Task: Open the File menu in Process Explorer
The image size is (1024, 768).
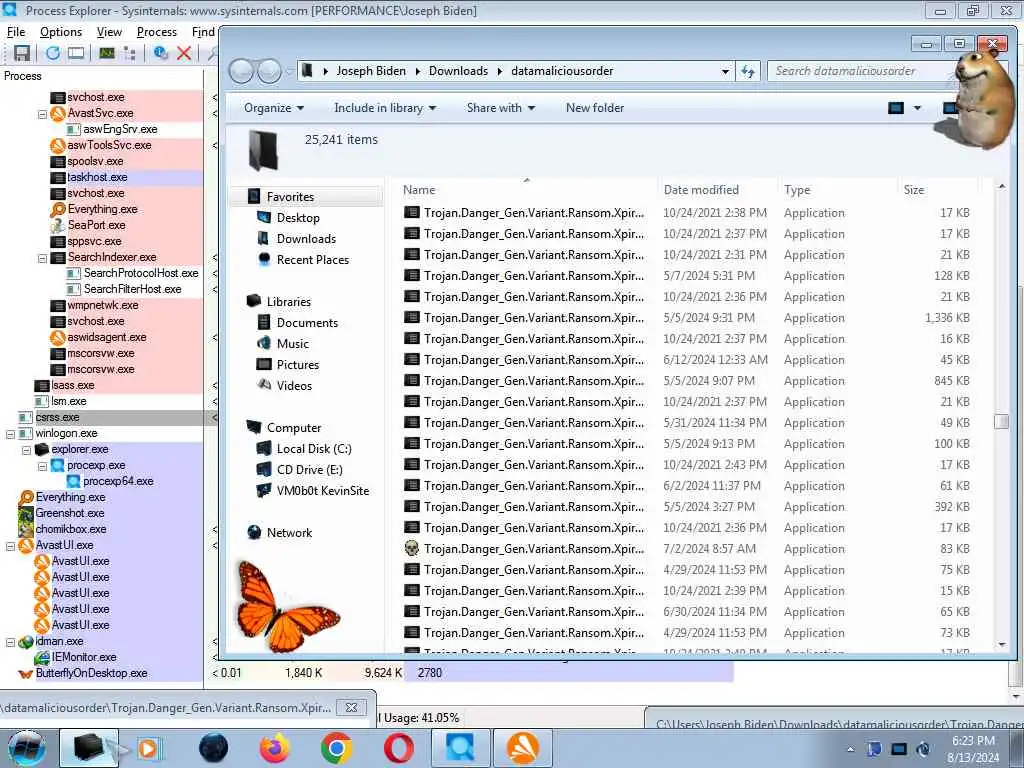Action: pos(16,32)
